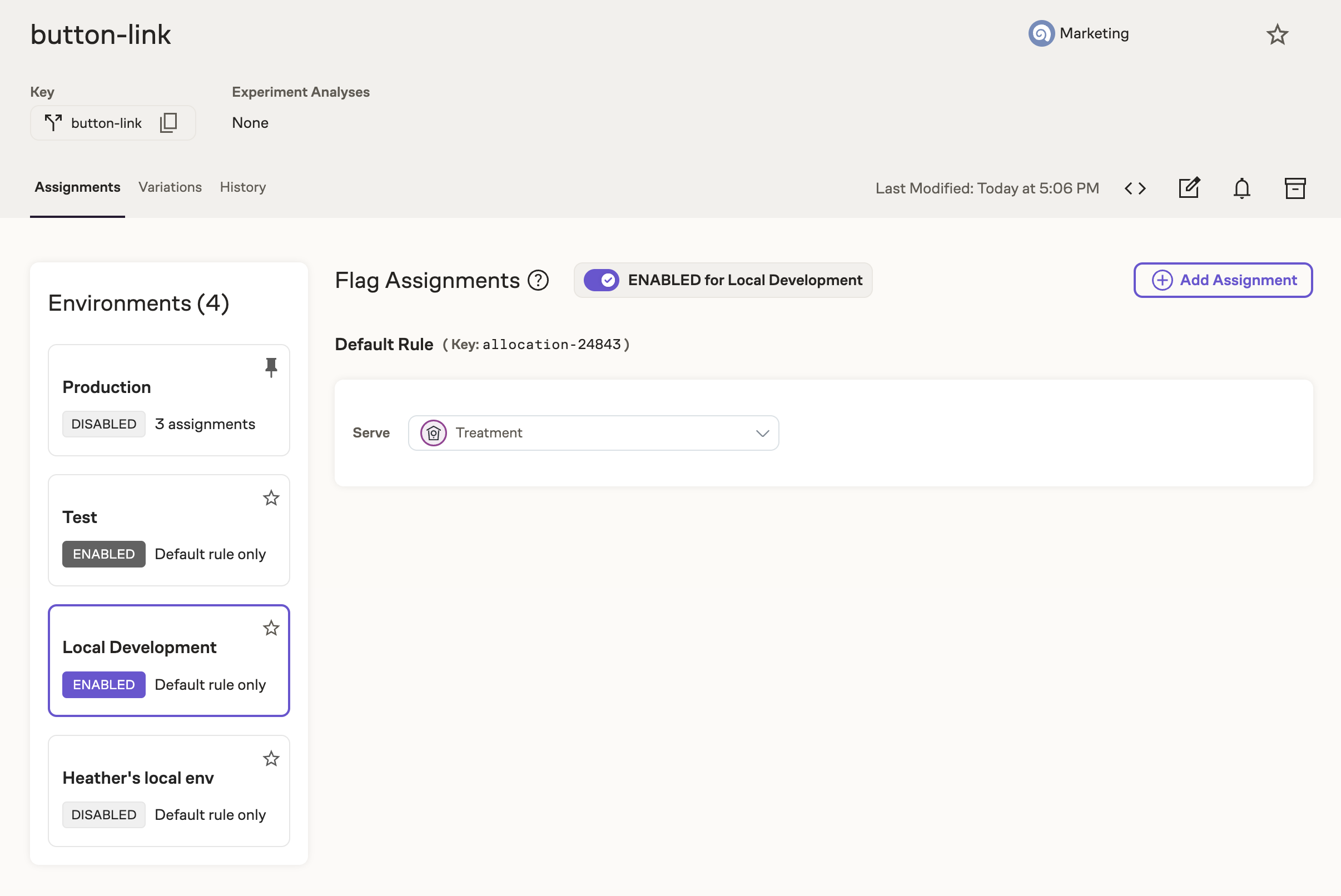Image resolution: width=1341 pixels, height=896 pixels.
Task: Open the code snippet brackets icon
Action: click(x=1135, y=188)
